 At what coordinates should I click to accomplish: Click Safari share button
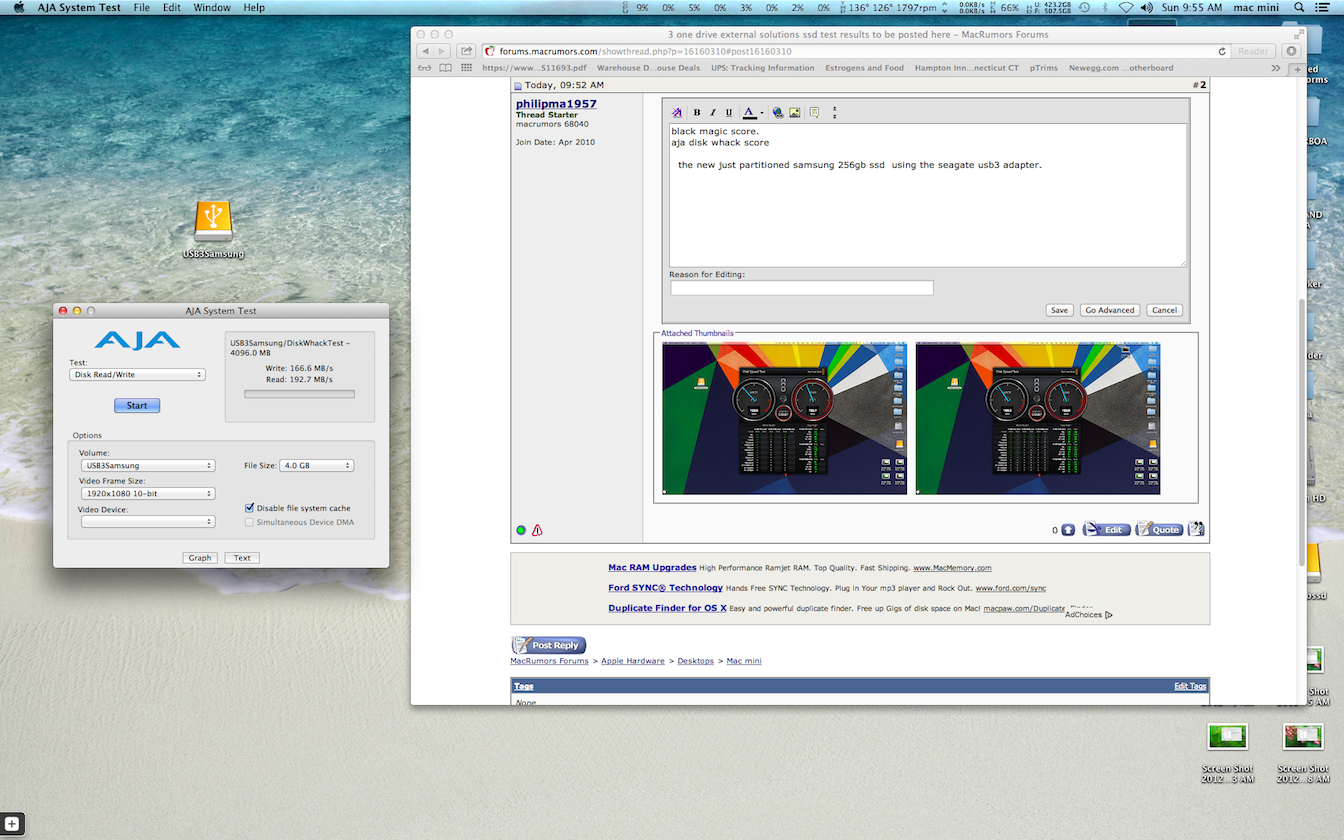tap(466, 51)
